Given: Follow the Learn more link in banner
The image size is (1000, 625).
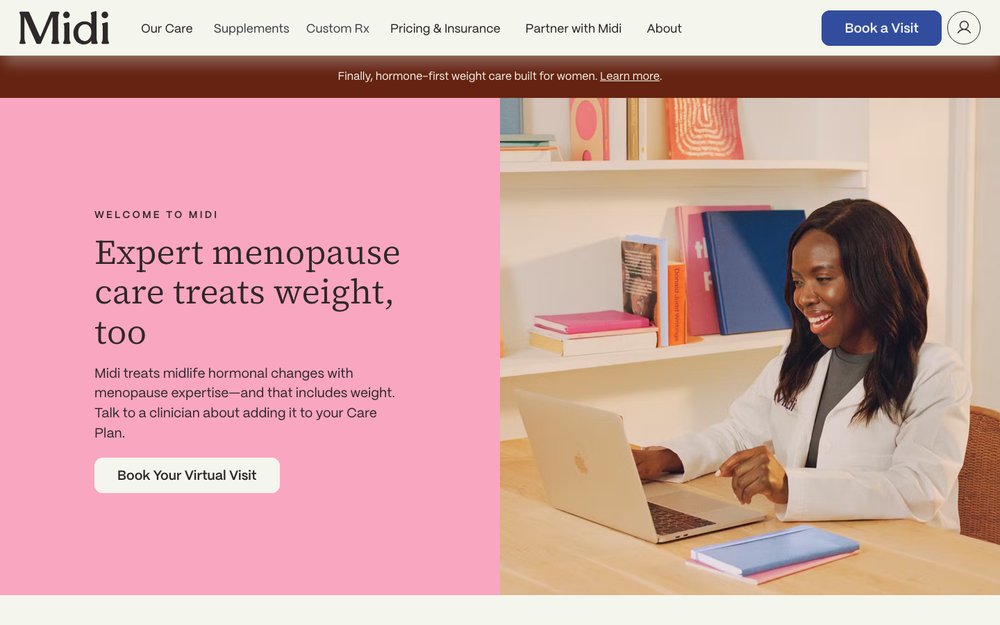Looking at the screenshot, I should pos(629,76).
